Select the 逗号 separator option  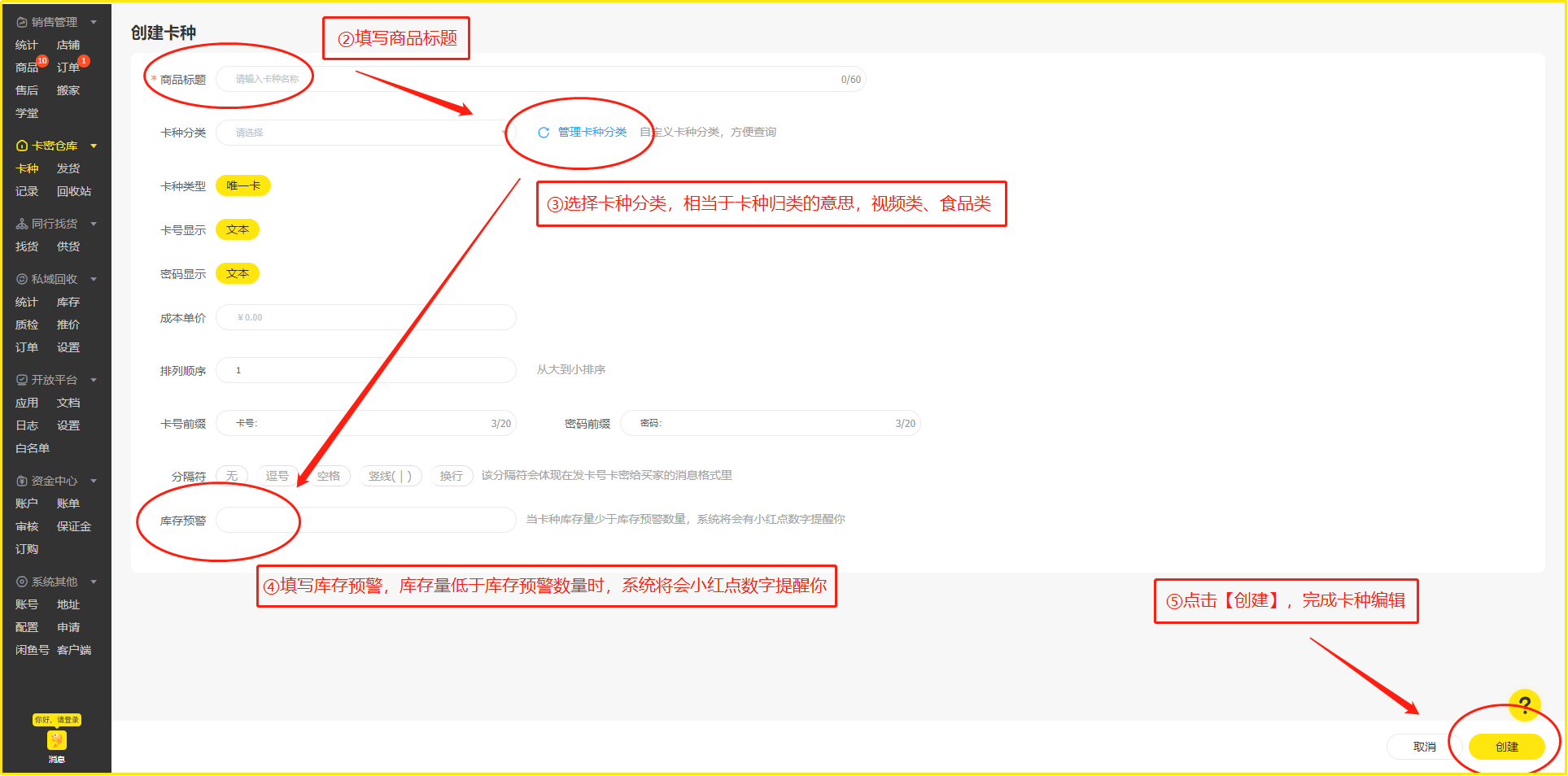tap(277, 476)
